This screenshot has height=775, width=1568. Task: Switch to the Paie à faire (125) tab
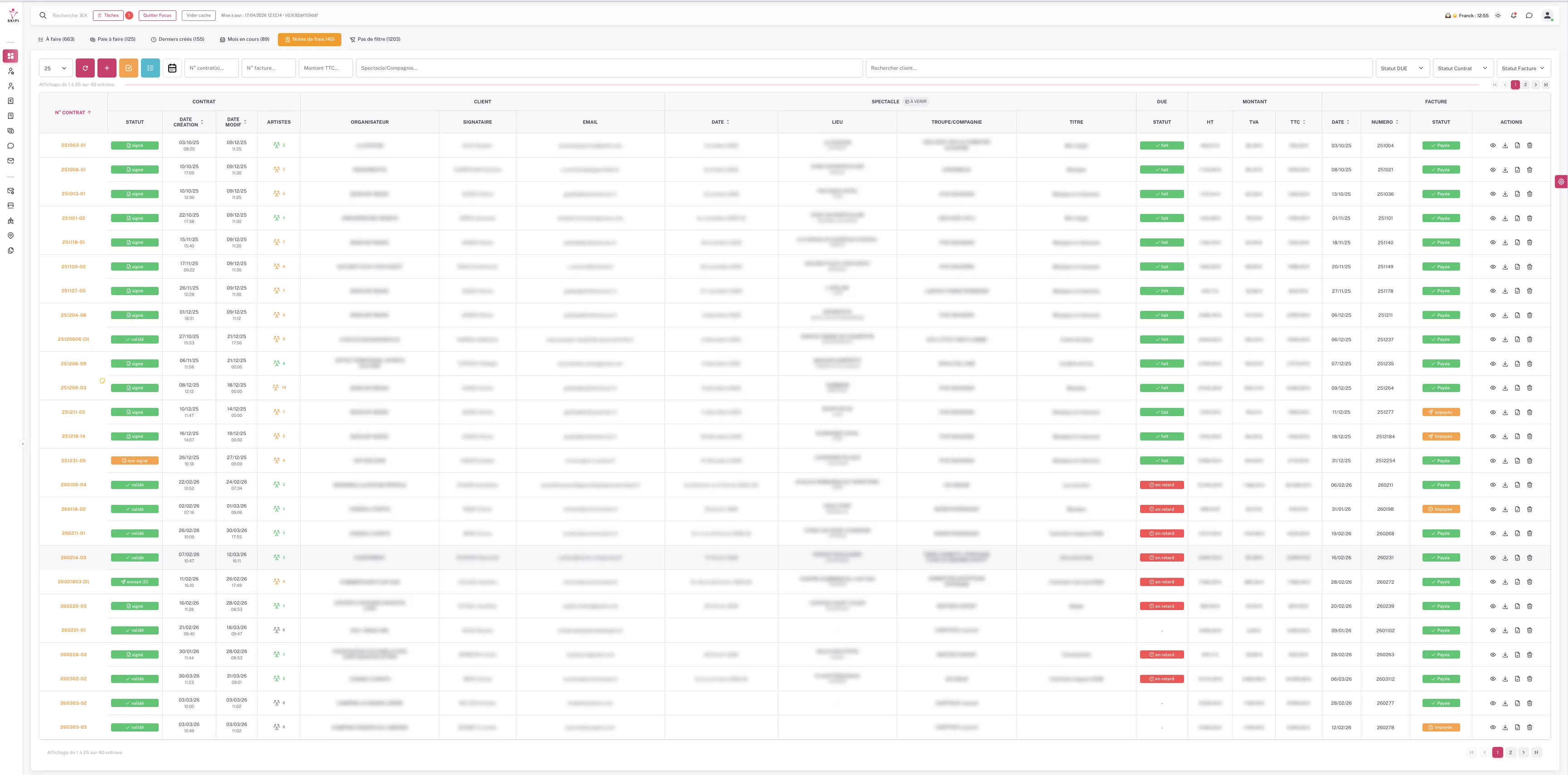point(114,39)
